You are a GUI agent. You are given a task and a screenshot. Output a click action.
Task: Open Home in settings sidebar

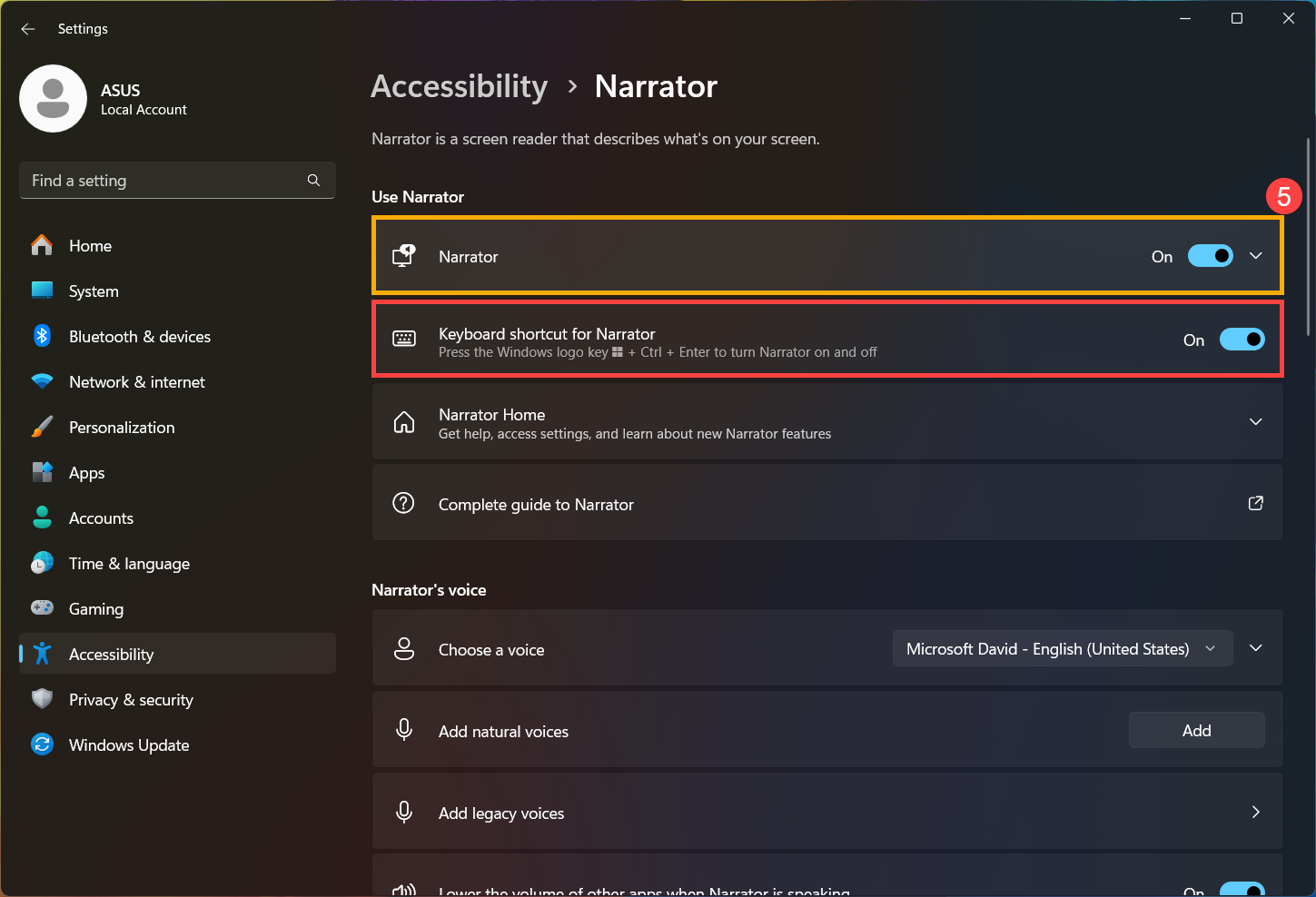177,245
